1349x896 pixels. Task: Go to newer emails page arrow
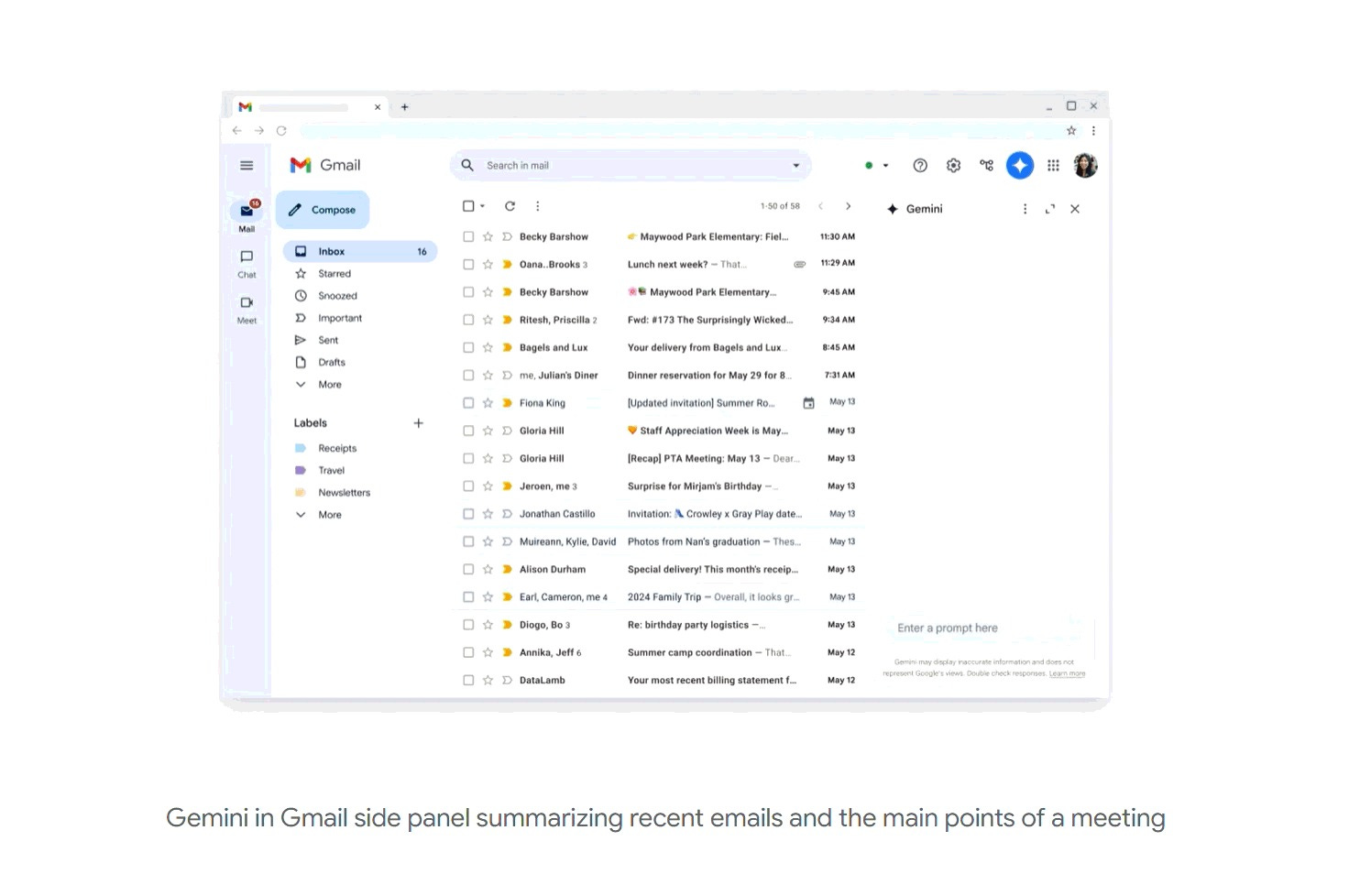click(x=820, y=206)
